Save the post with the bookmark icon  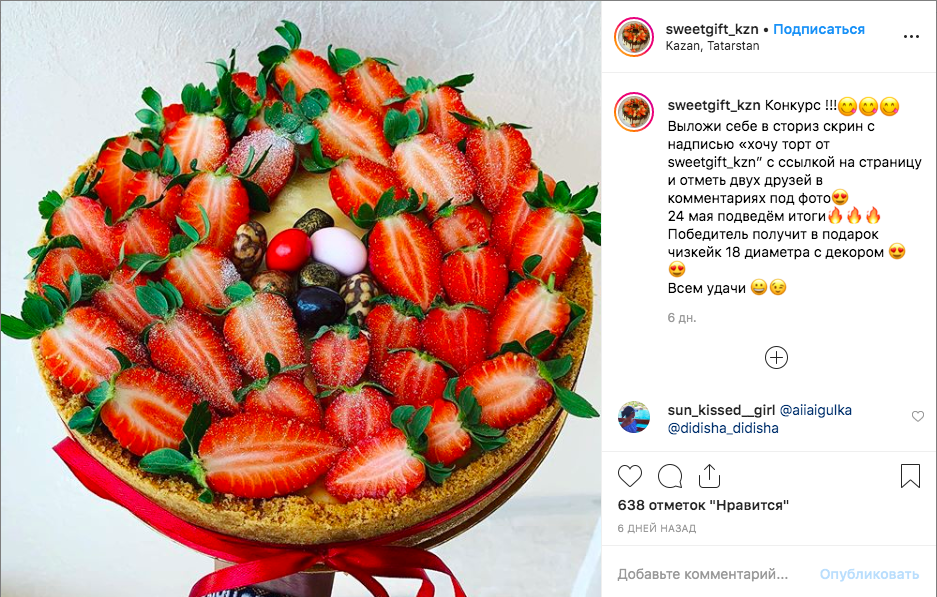coord(910,476)
